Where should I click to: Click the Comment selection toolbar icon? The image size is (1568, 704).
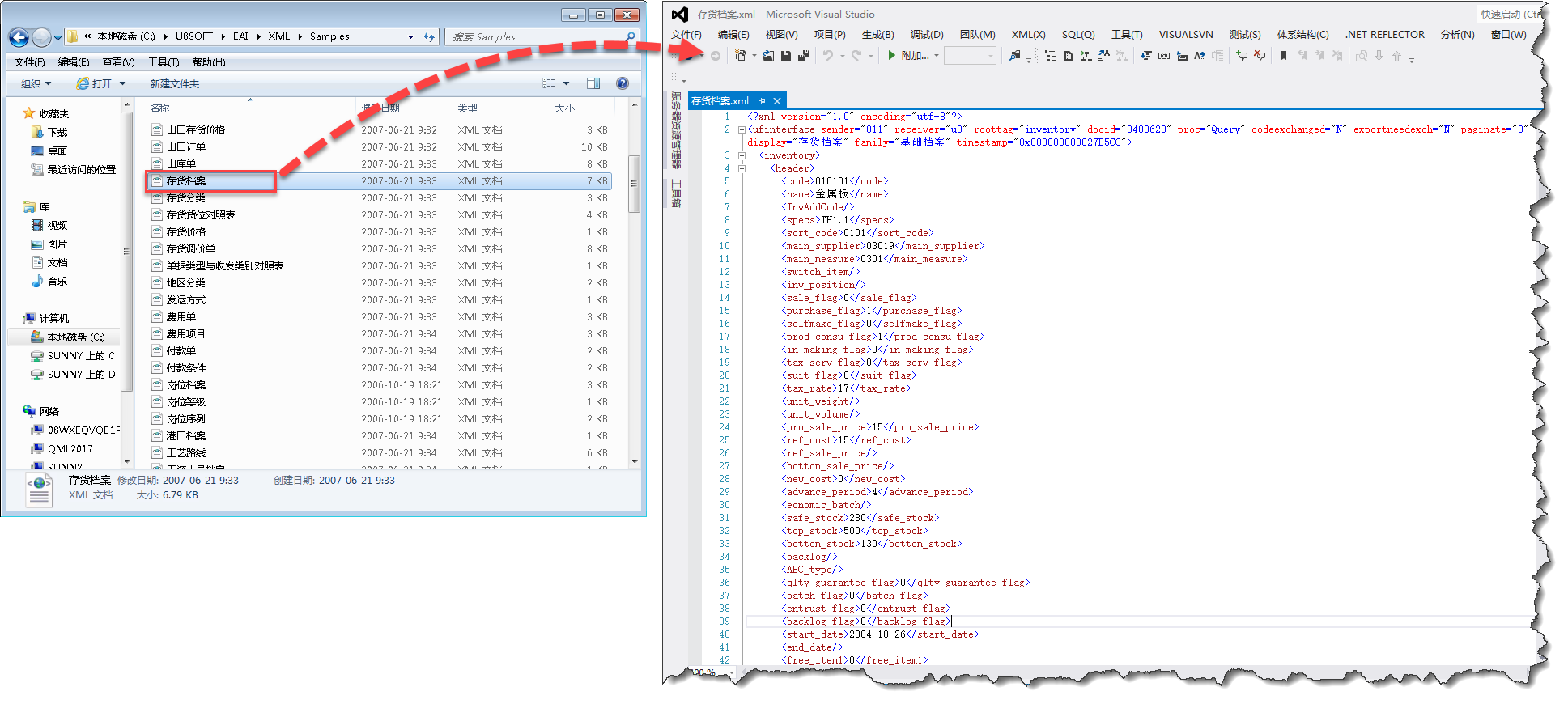[1241, 56]
